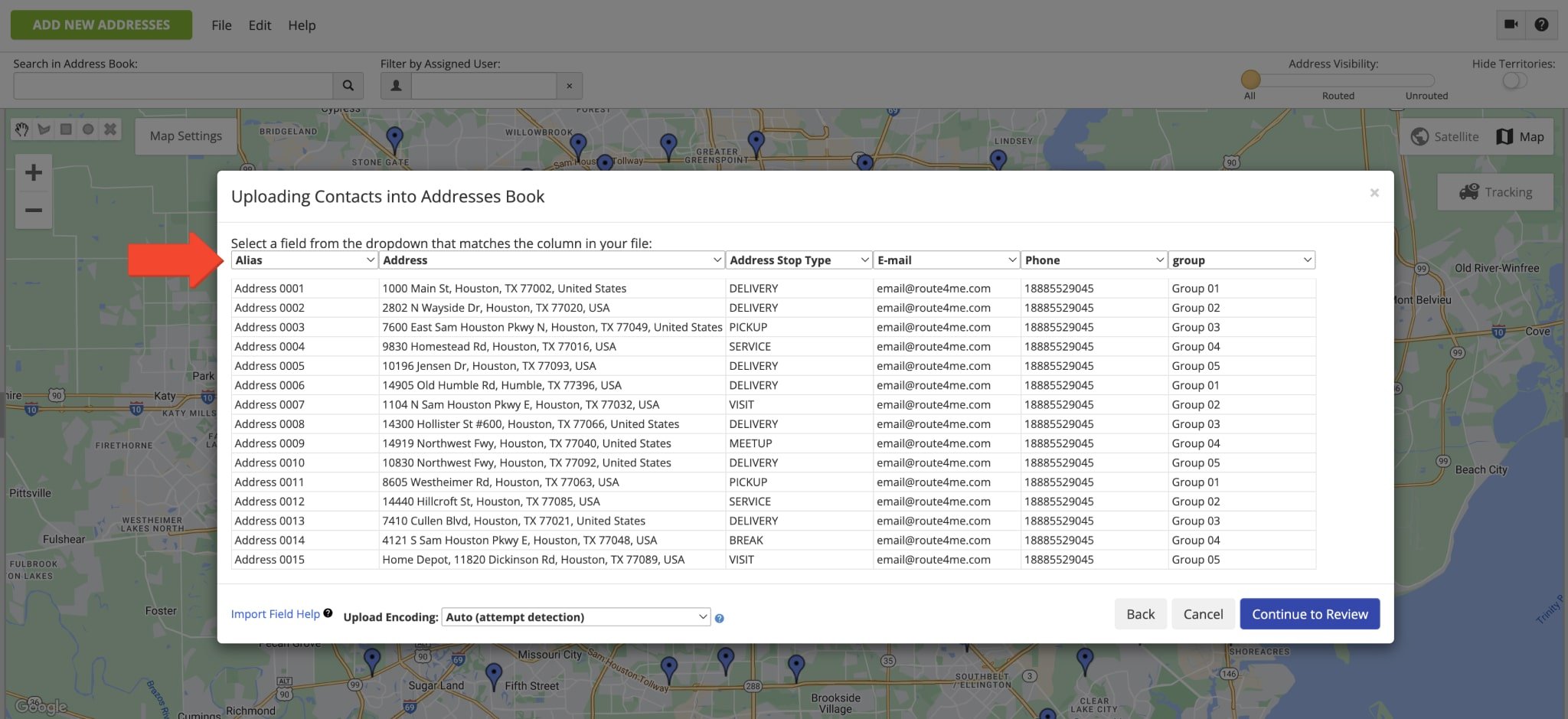Click BREAK stop type cell

[x=799, y=540]
